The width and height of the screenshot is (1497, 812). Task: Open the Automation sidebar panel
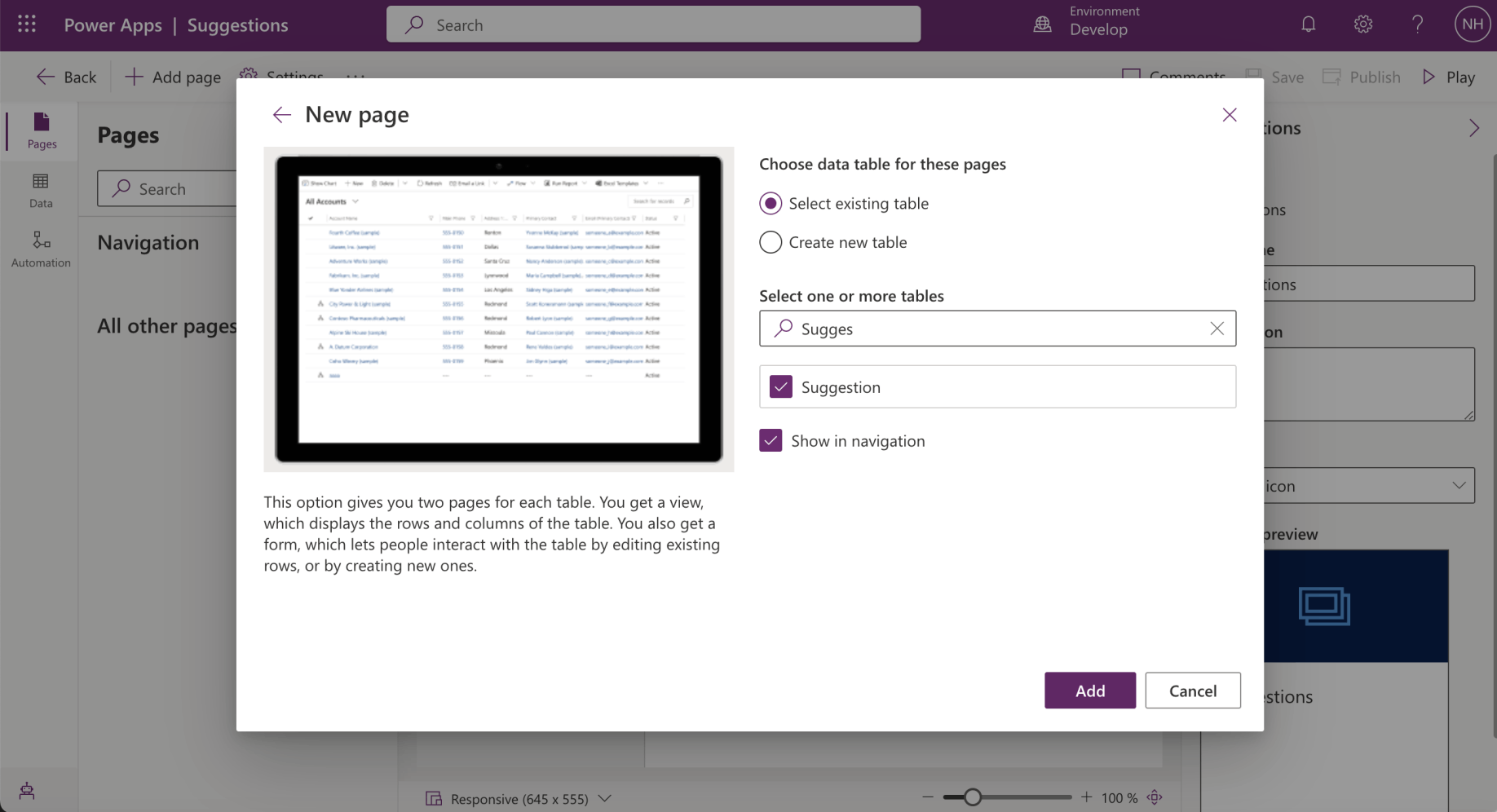[x=41, y=249]
